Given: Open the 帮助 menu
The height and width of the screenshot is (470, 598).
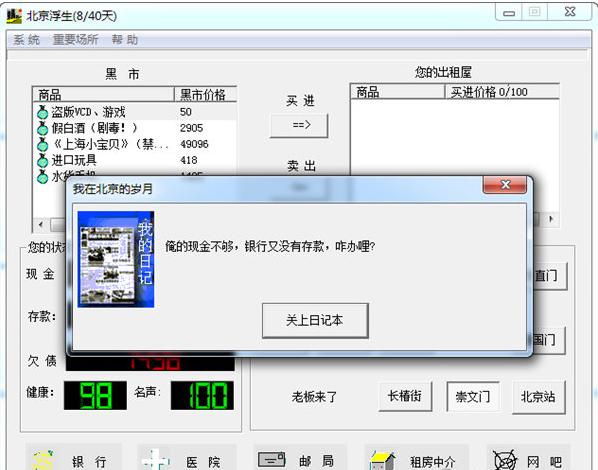Looking at the screenshot, I should coord(125,40).
